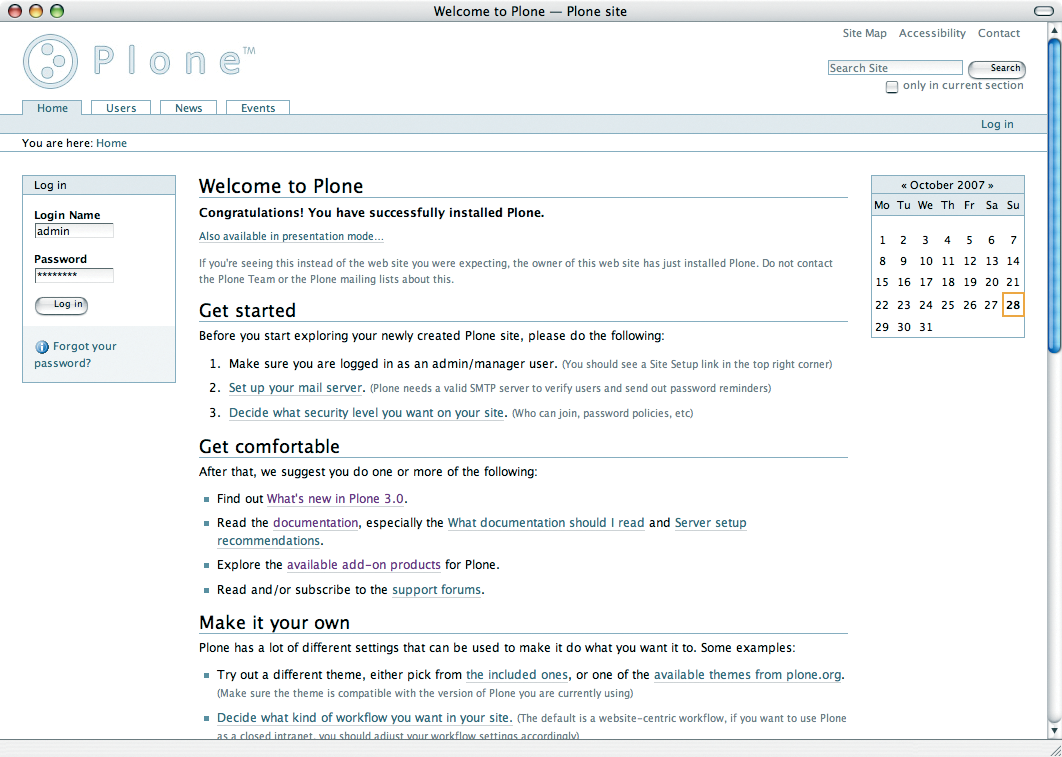Select day 10 in the October calendar

[926, 261]
